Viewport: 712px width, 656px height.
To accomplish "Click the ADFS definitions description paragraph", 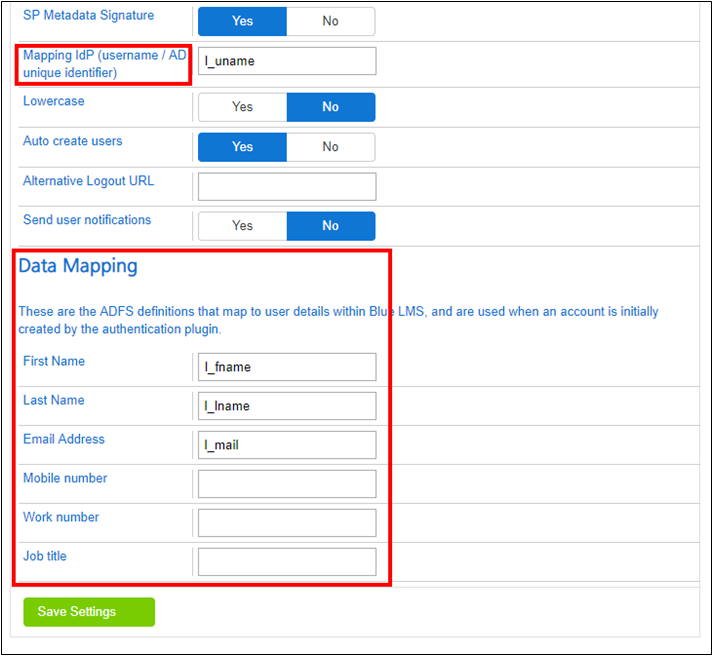I will pos(338,320).
